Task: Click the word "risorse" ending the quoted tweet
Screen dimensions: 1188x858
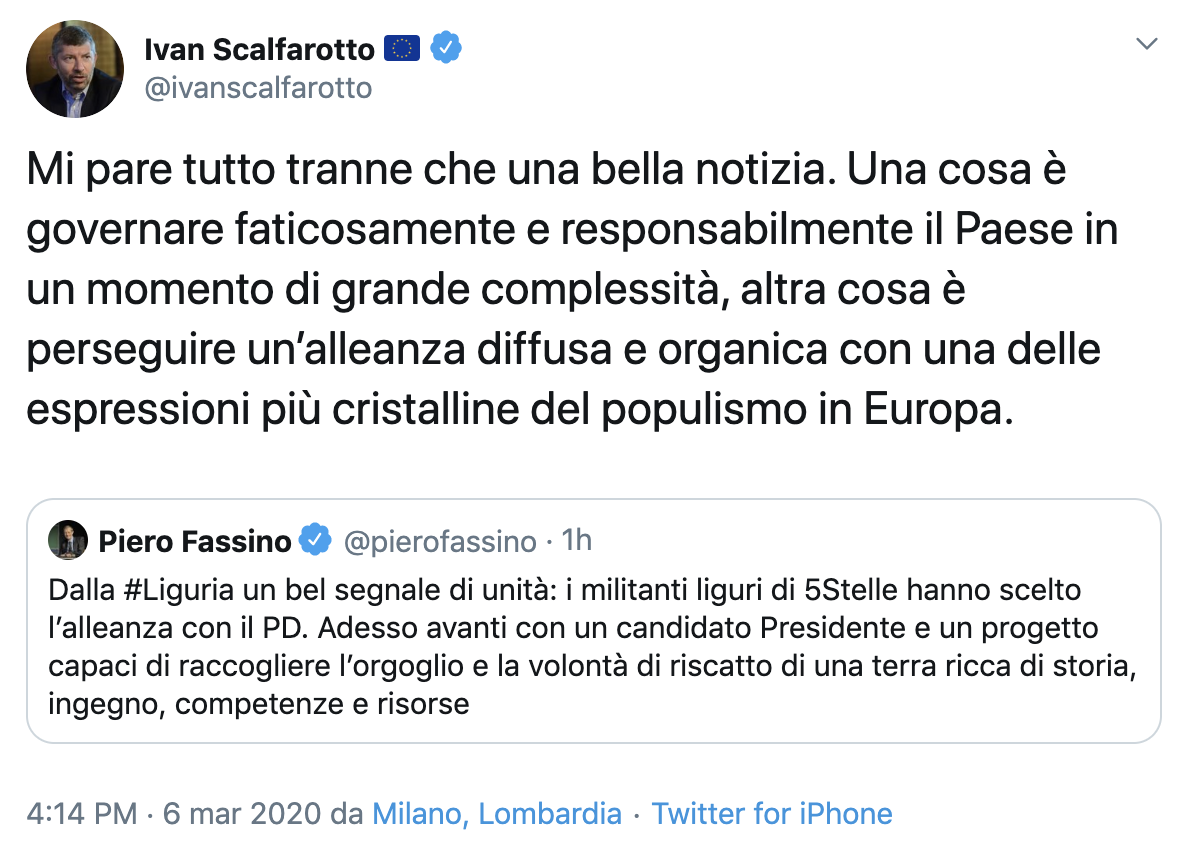Action: [x=428, y=704]
